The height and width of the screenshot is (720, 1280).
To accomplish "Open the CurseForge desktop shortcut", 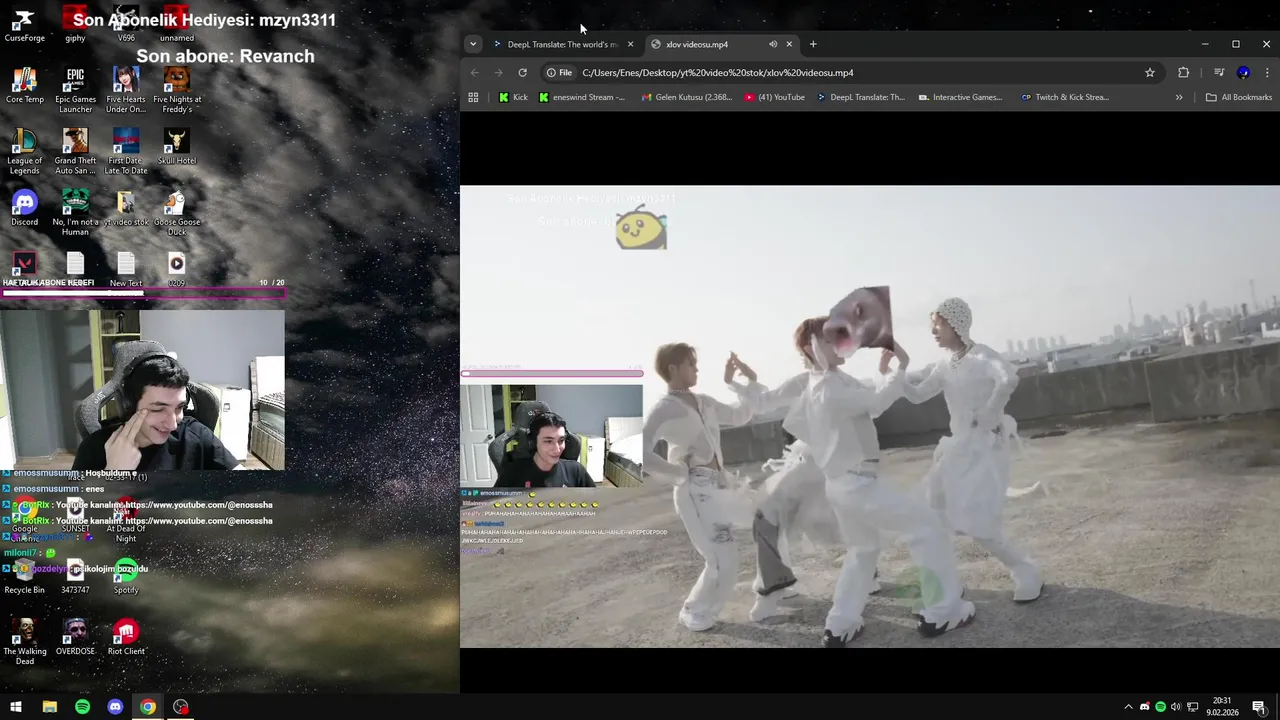I will point(24,25).
